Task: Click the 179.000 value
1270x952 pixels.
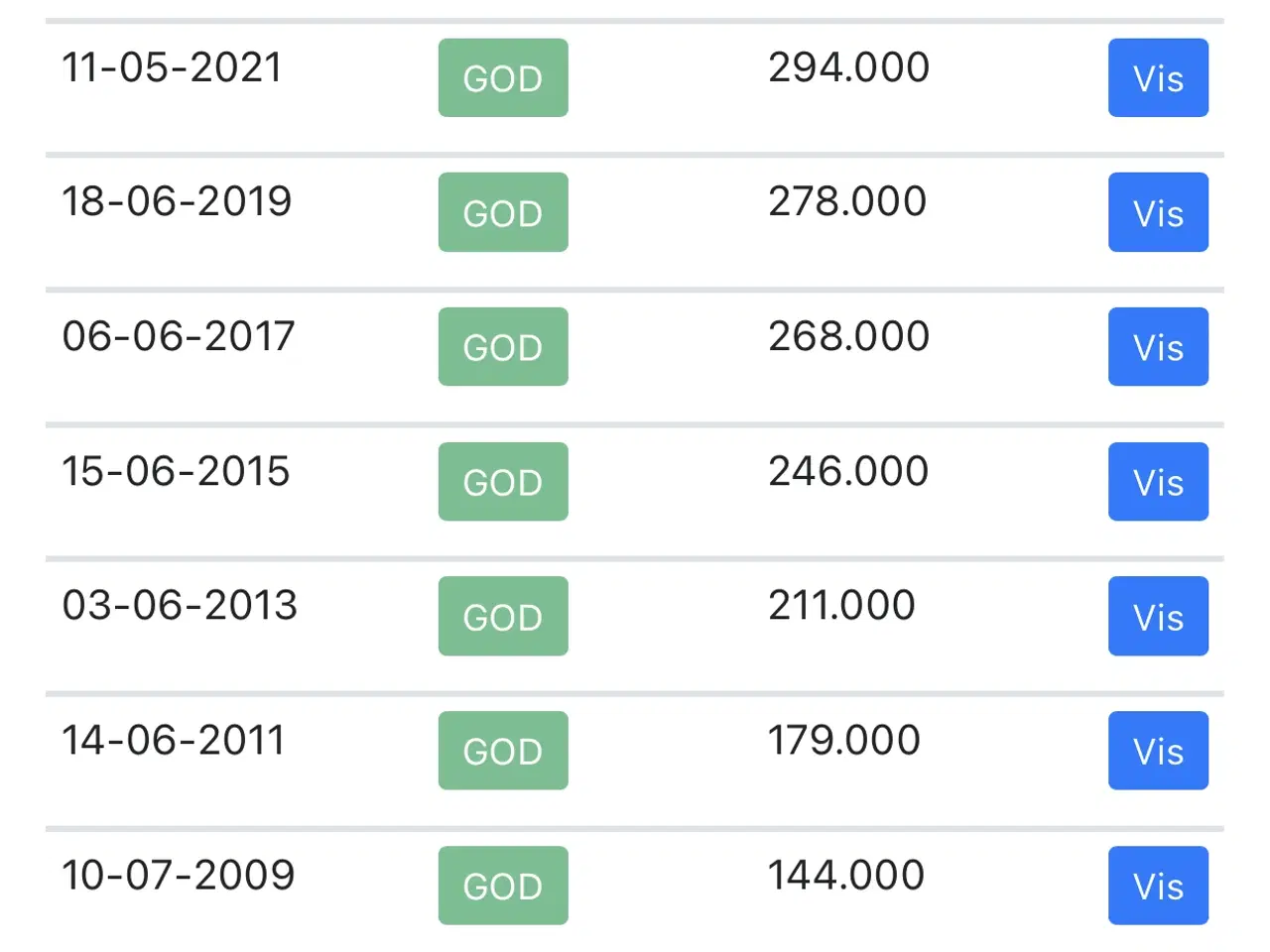Action: coord(844,740)
